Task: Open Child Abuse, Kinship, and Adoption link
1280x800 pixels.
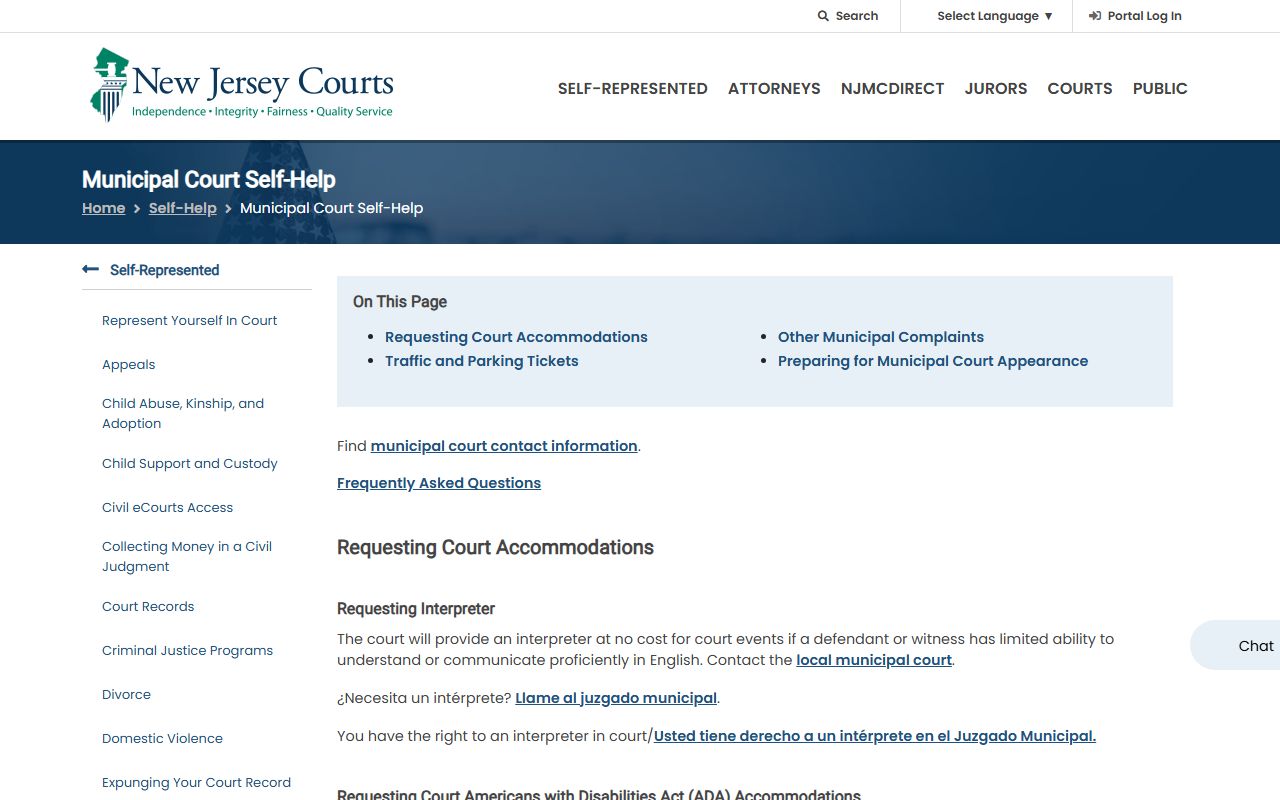Action: [183, 413]
